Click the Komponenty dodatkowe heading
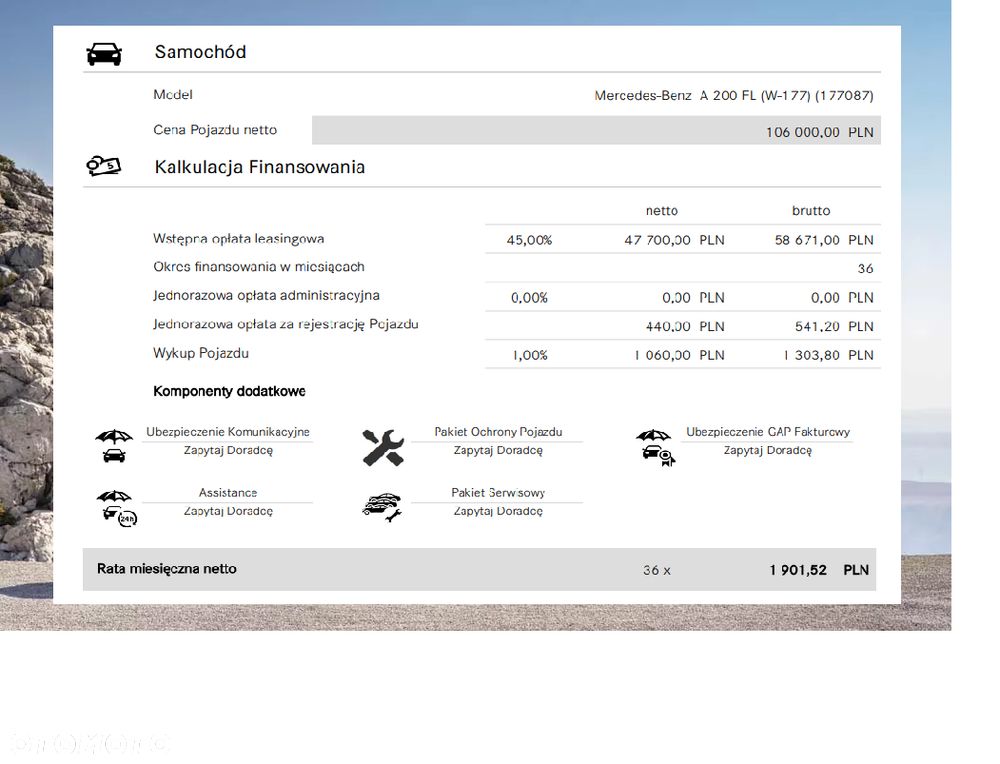The width and height of the screenshot is (1000, 764). click(229, 391)
